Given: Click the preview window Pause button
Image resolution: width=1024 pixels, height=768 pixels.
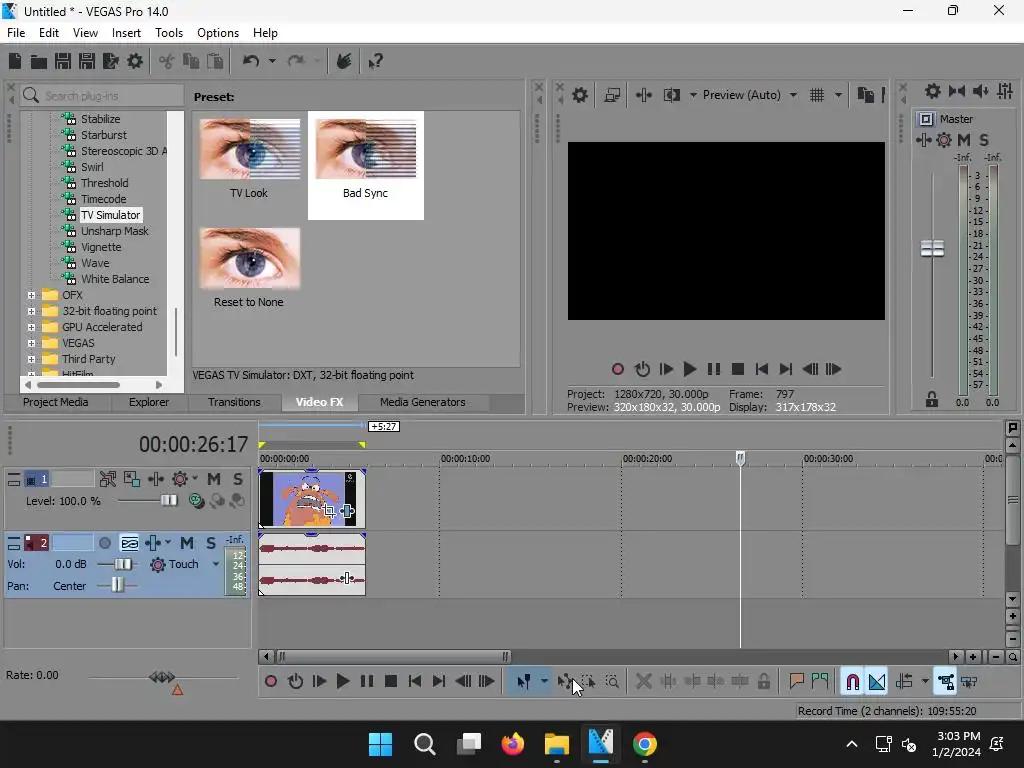Looking at the screenshot, I should [714, 369].
